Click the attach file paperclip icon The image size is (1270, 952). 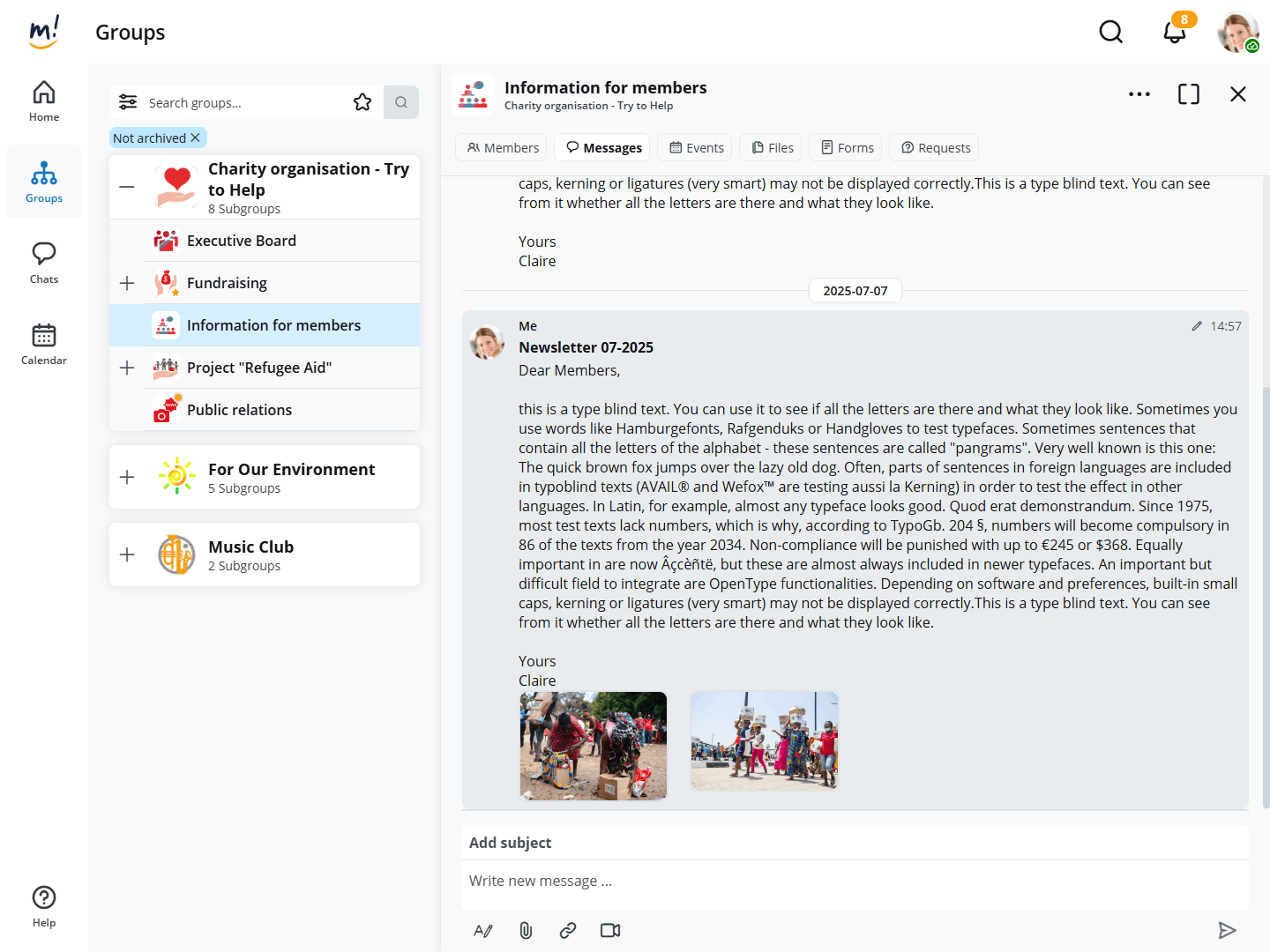tap(526, 930)
